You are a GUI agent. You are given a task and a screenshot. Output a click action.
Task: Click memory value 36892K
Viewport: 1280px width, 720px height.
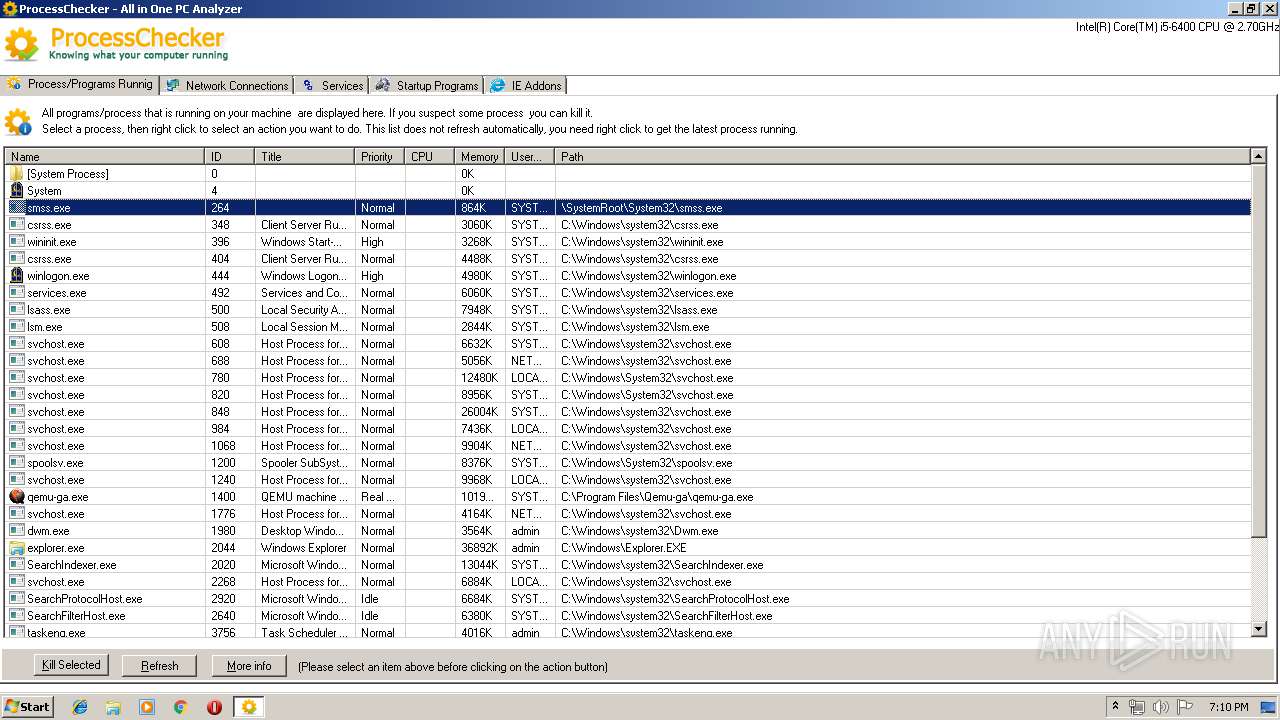point(480,547)
